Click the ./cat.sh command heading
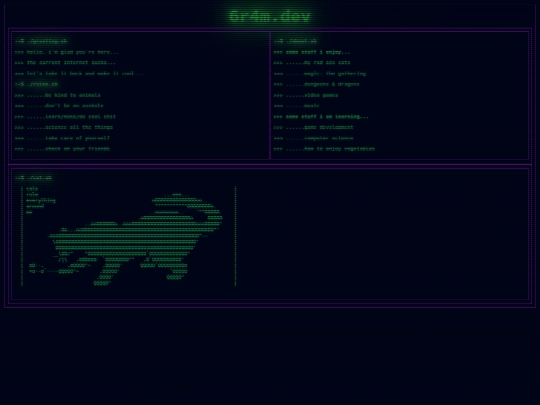The image size is (540, 405). 33,178
